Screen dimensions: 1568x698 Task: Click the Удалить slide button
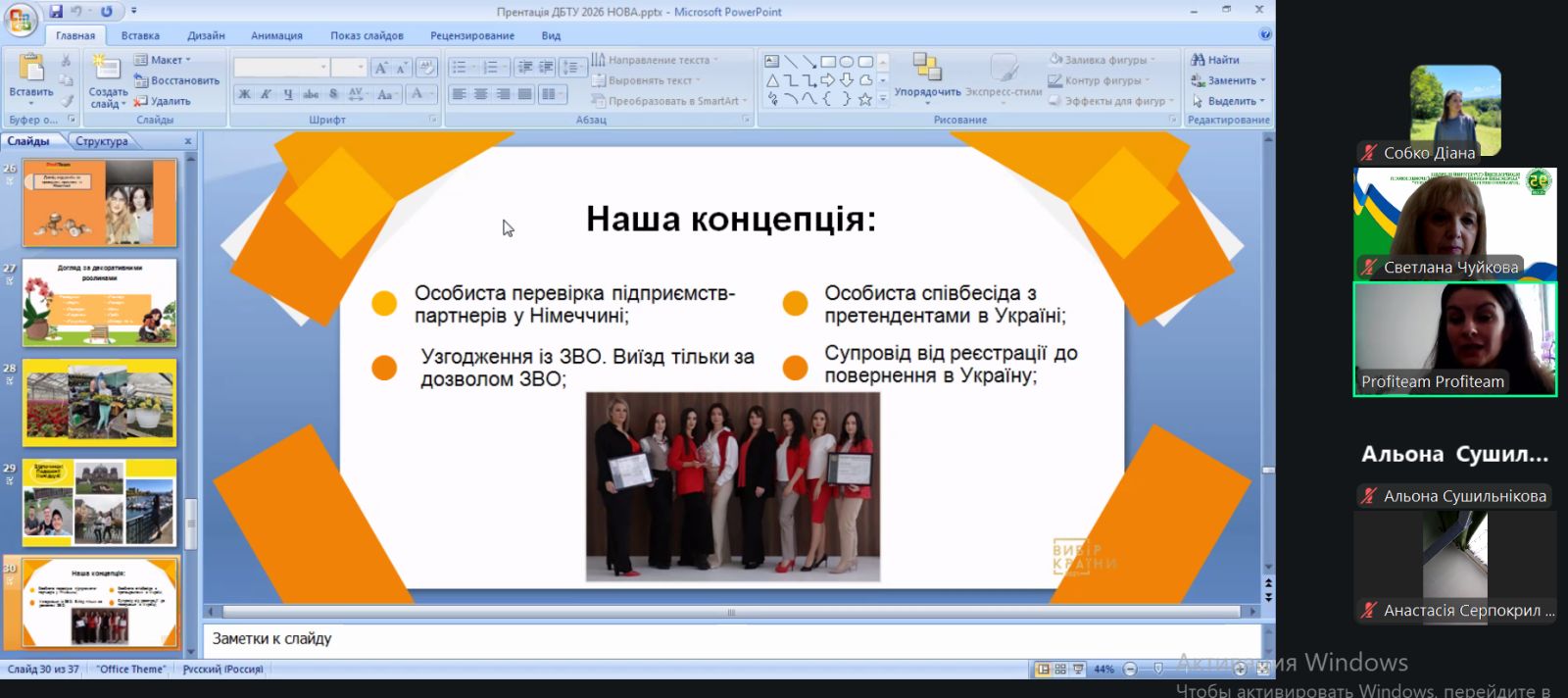click(x=163, y=101)
